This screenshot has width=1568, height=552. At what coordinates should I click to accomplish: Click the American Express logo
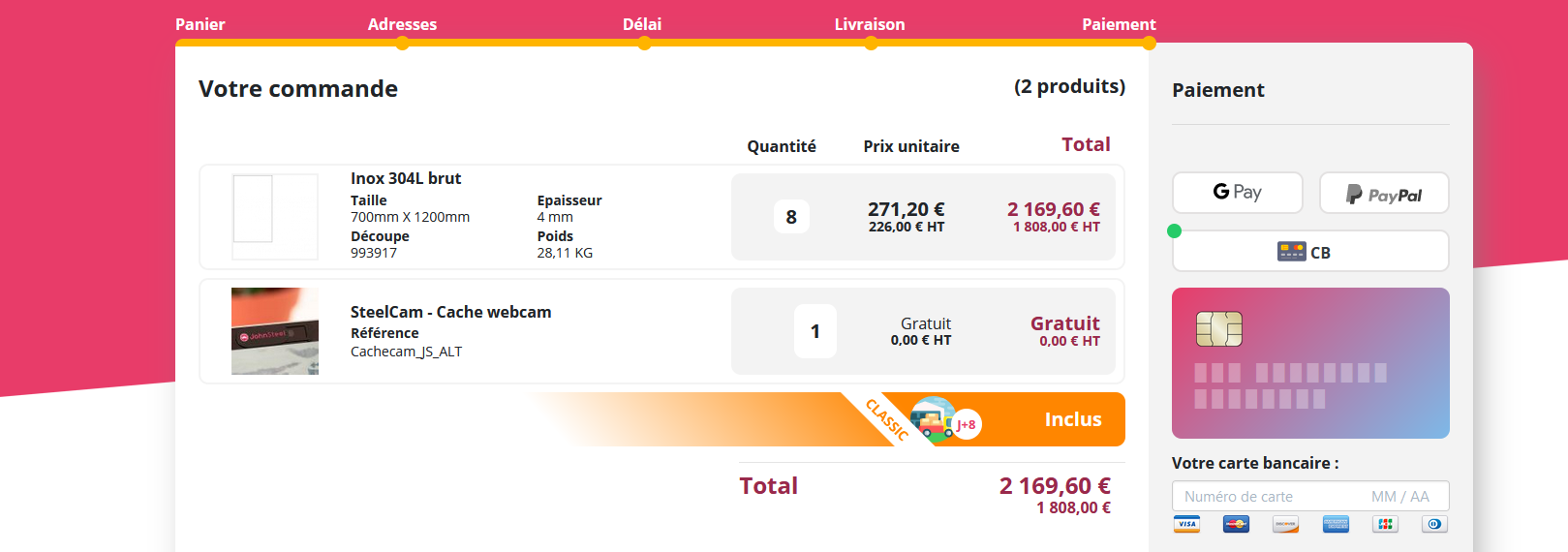click(x=1336, y=524)
